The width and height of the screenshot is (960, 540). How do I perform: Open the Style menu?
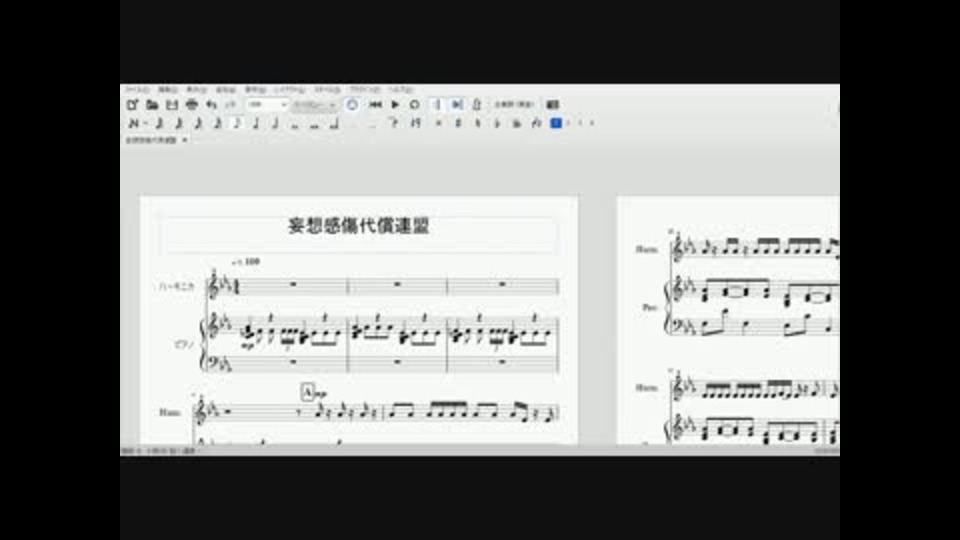coord(328,89)
